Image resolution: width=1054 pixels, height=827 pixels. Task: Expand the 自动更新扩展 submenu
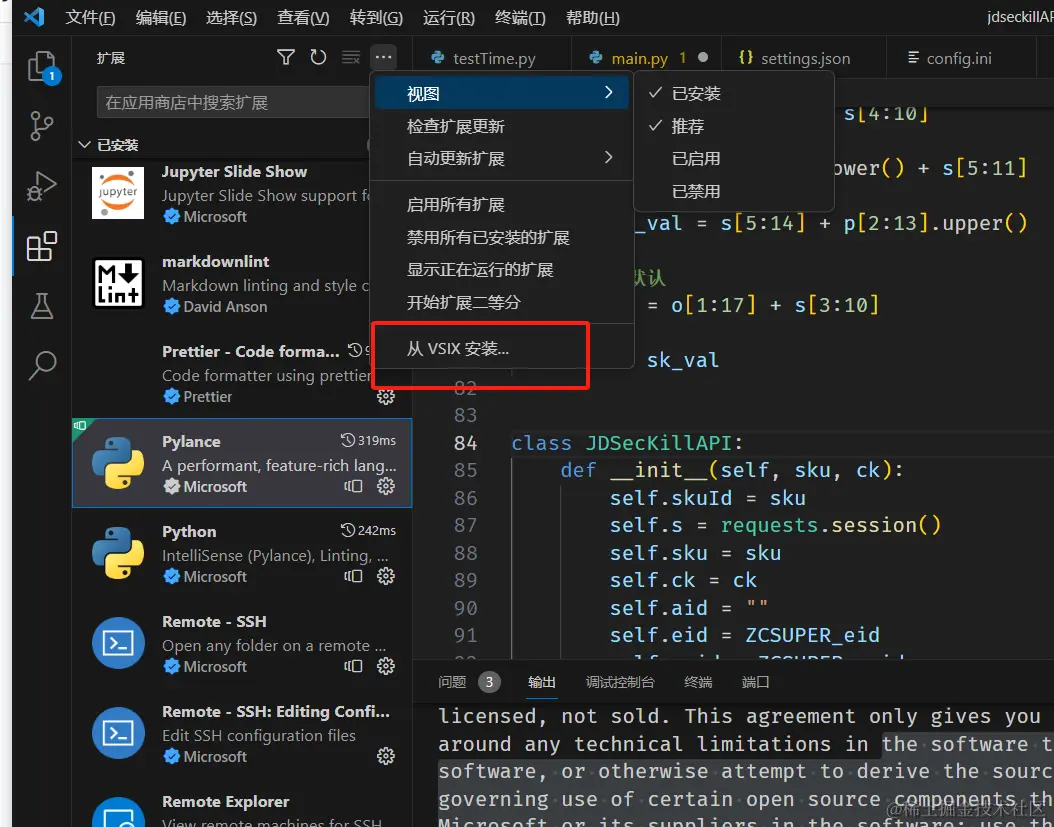501,159
